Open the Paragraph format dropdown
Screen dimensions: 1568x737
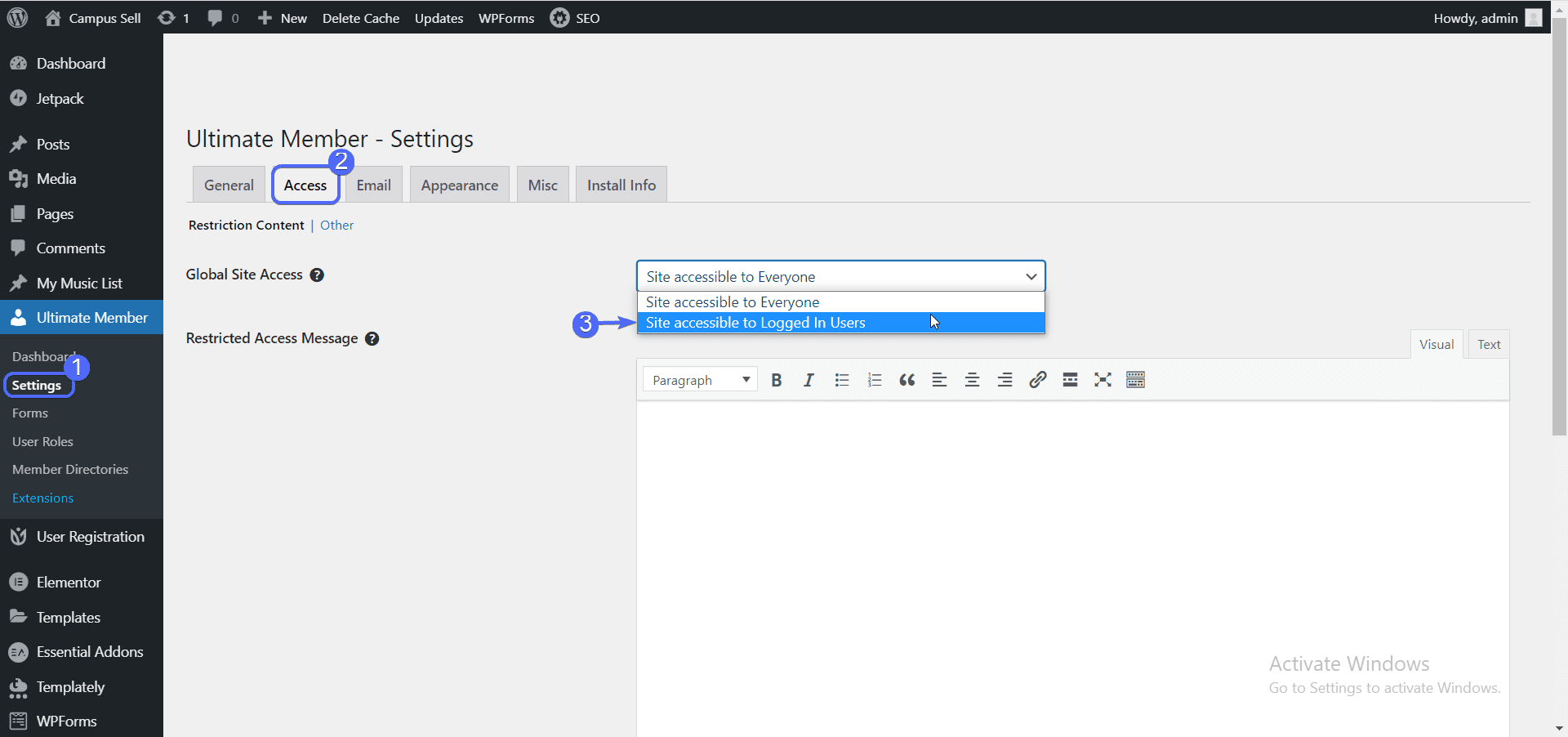coord(700,380)
